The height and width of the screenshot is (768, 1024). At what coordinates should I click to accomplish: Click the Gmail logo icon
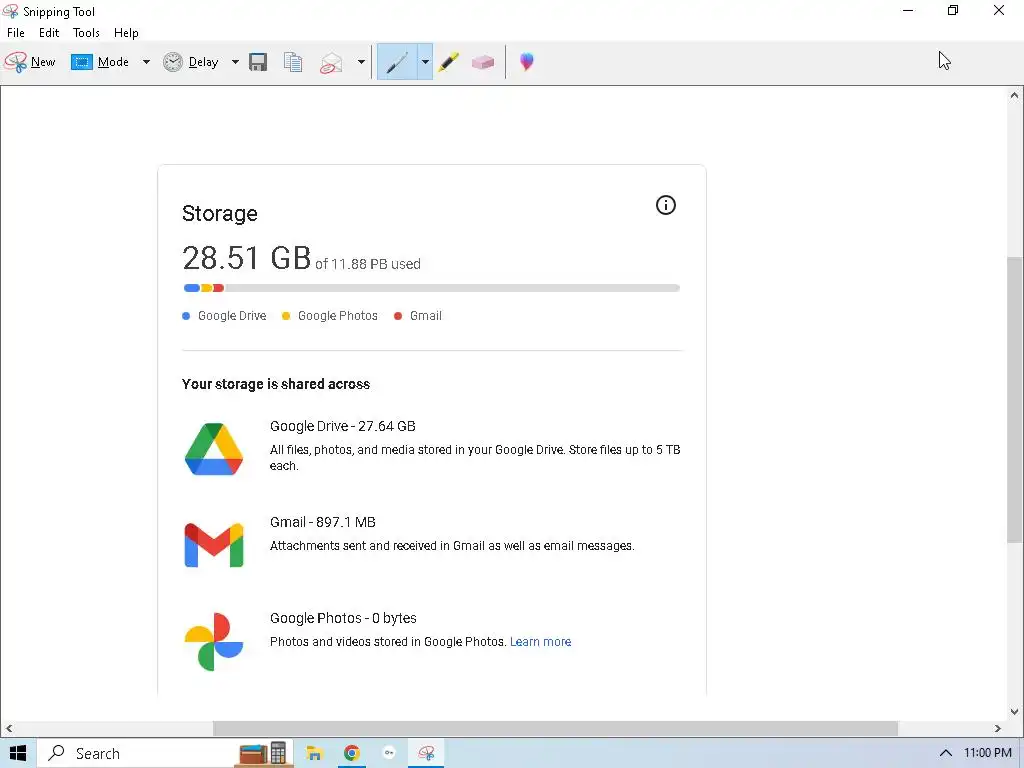[x=214, y=545]
